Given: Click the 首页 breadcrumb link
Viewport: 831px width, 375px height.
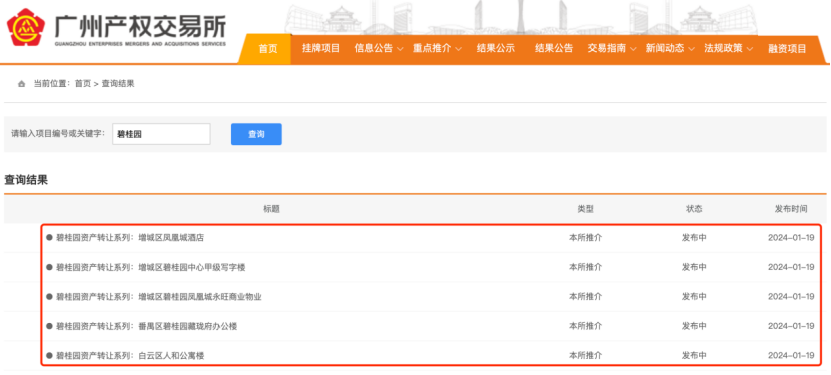Looking at the screenshot, I should [83, 84].
